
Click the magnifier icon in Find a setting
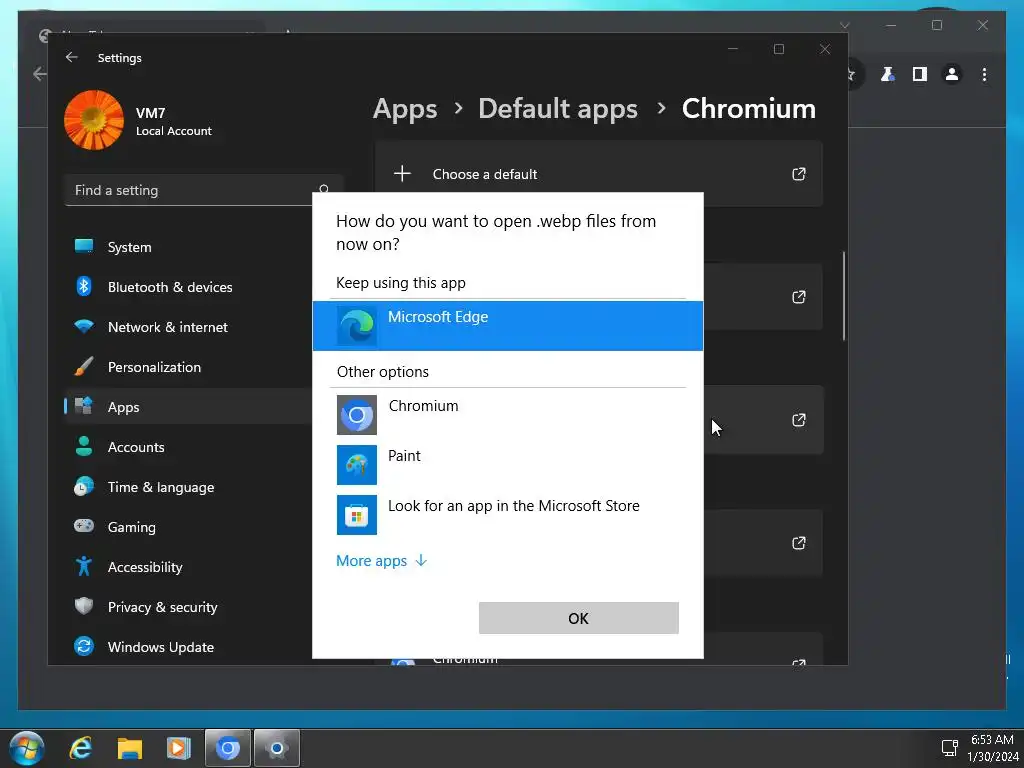tap(324, 189)
